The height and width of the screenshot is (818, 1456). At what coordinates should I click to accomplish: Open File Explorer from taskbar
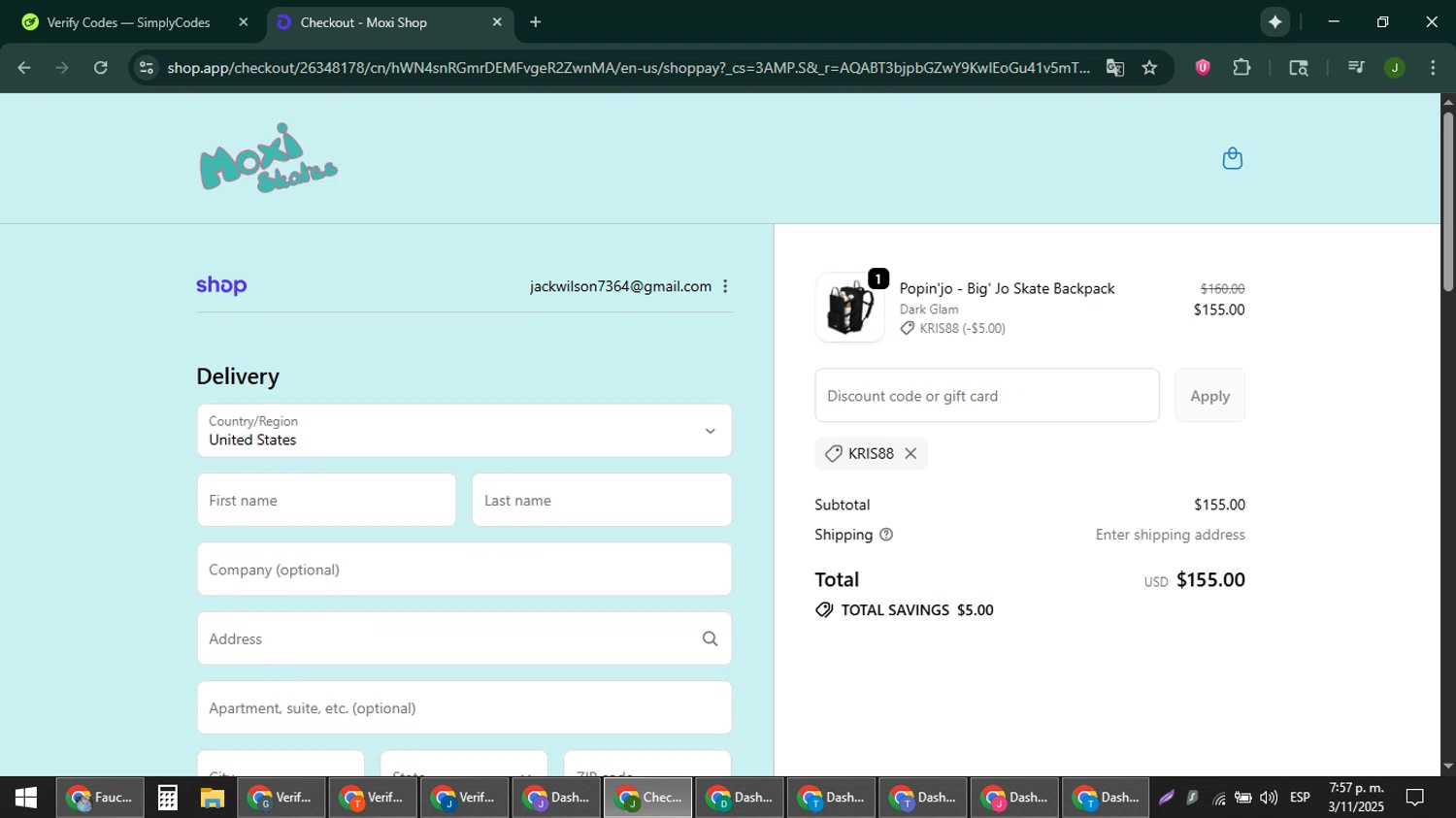pyautogui.click(x=213, y=798)
